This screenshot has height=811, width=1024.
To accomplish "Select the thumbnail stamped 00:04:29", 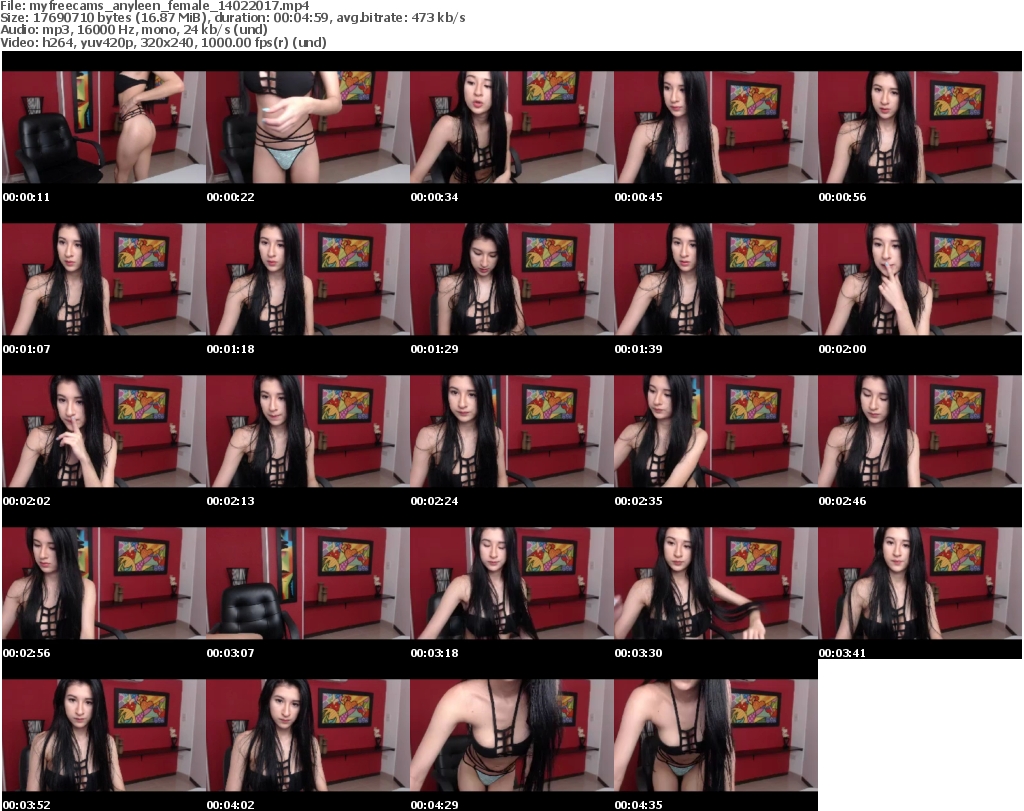I will [511, 735].
